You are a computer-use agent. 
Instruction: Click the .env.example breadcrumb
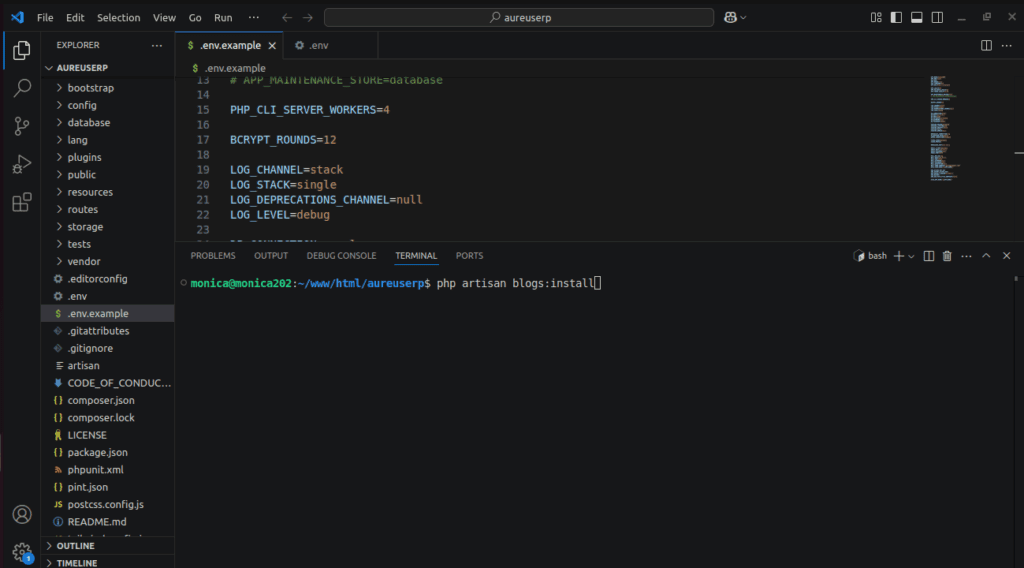coord(235,68)
